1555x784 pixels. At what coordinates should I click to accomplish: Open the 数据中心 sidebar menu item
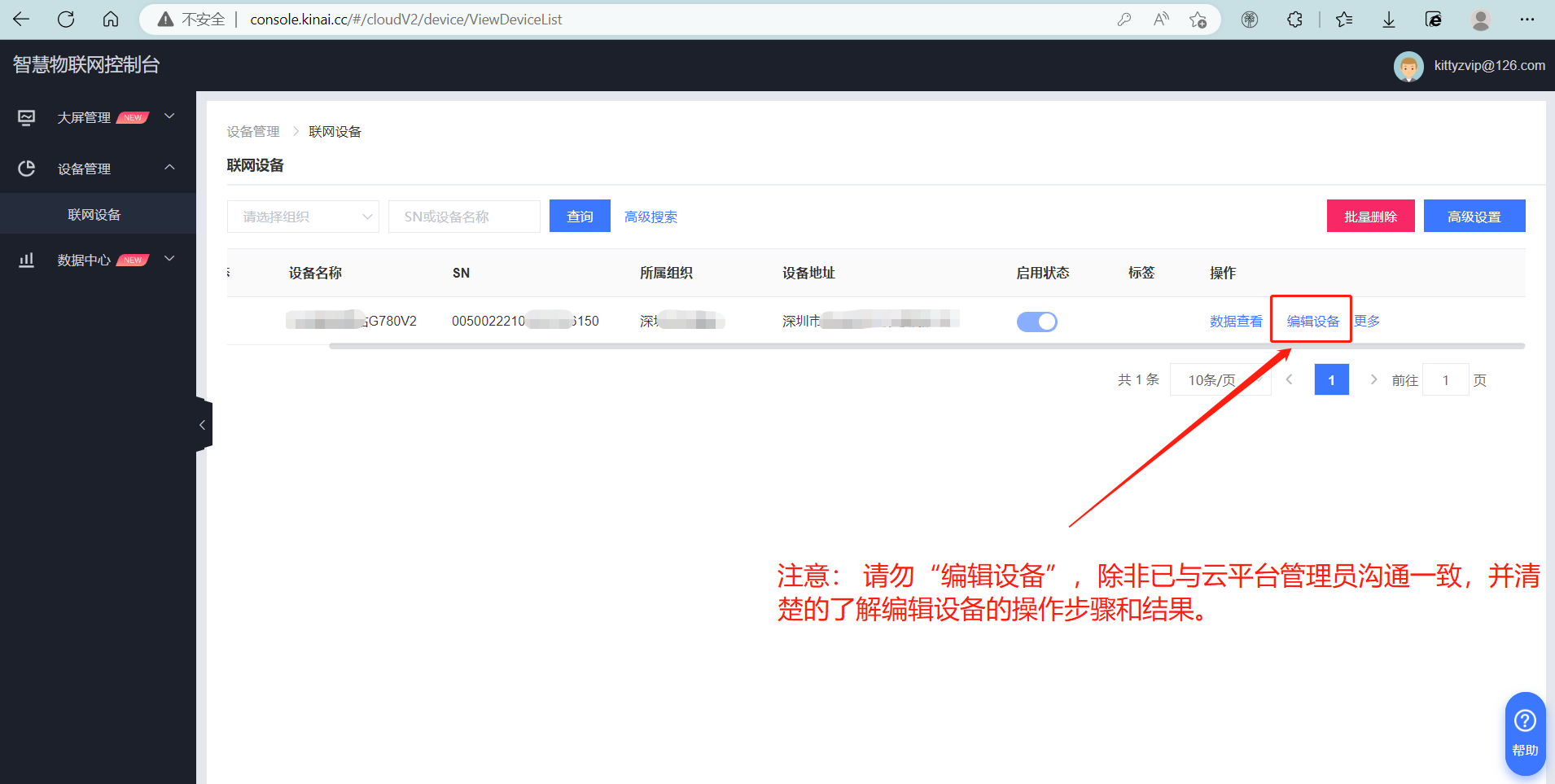[98, 260]
